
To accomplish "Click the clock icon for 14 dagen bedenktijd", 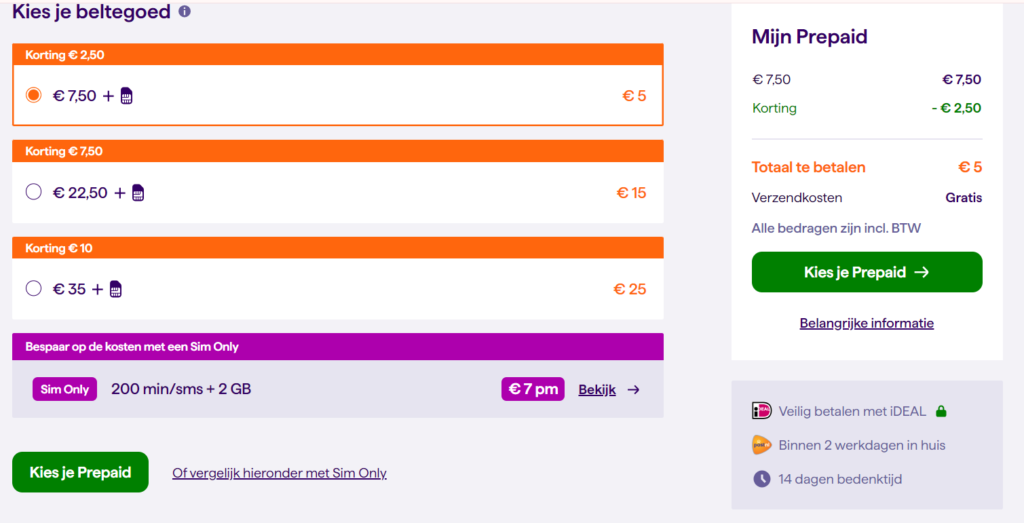I will click(x=762, y=479).
